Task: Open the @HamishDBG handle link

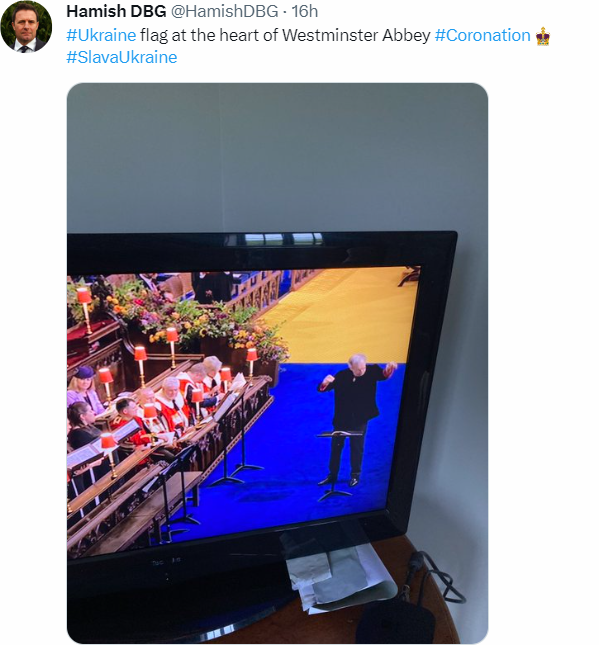Action: pyautogui.click(x=224, y=12)
